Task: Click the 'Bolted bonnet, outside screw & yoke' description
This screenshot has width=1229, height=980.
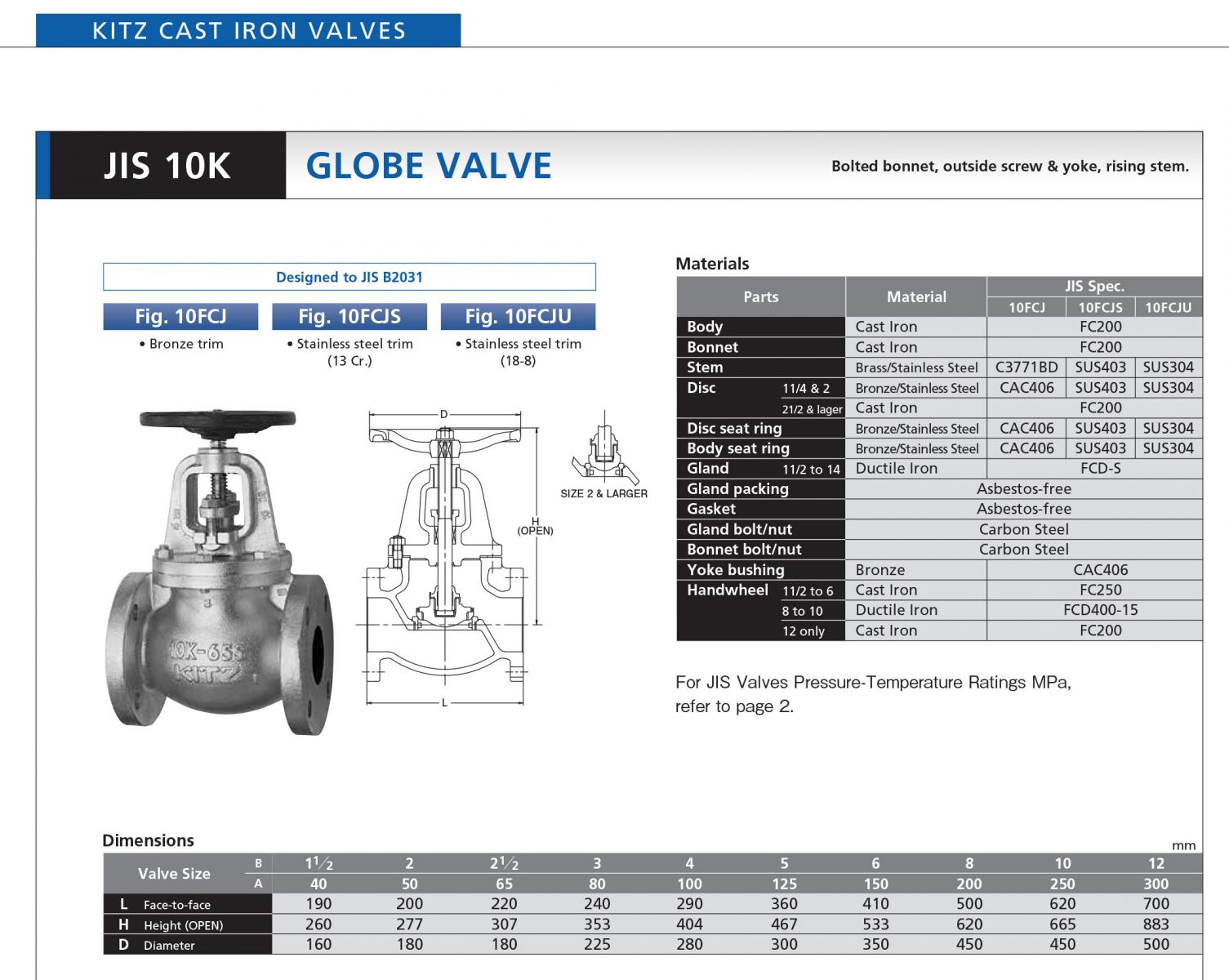Action: click(x=1010, y=166)
